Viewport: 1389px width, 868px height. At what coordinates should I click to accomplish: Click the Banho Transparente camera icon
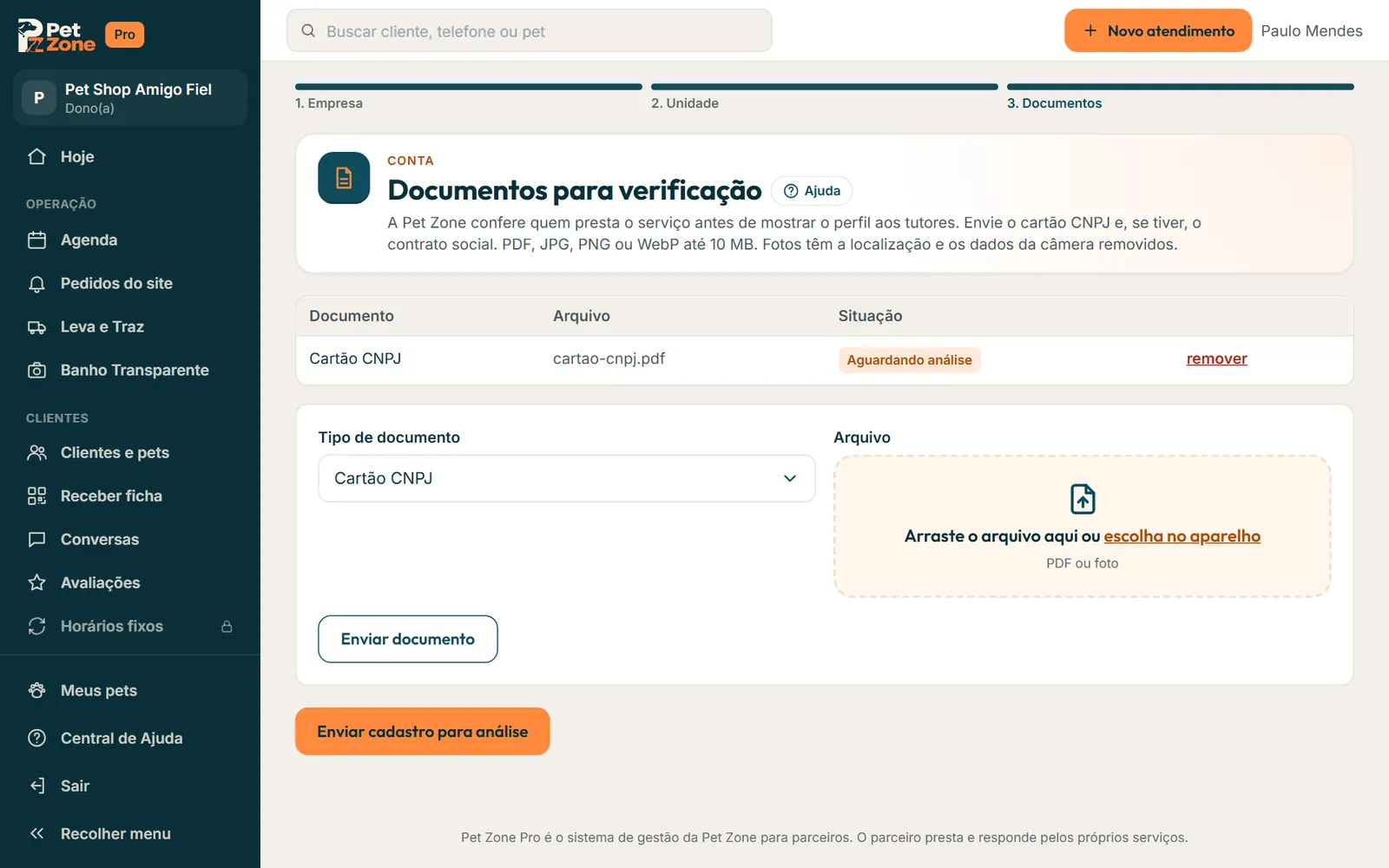tap(36, 370)
